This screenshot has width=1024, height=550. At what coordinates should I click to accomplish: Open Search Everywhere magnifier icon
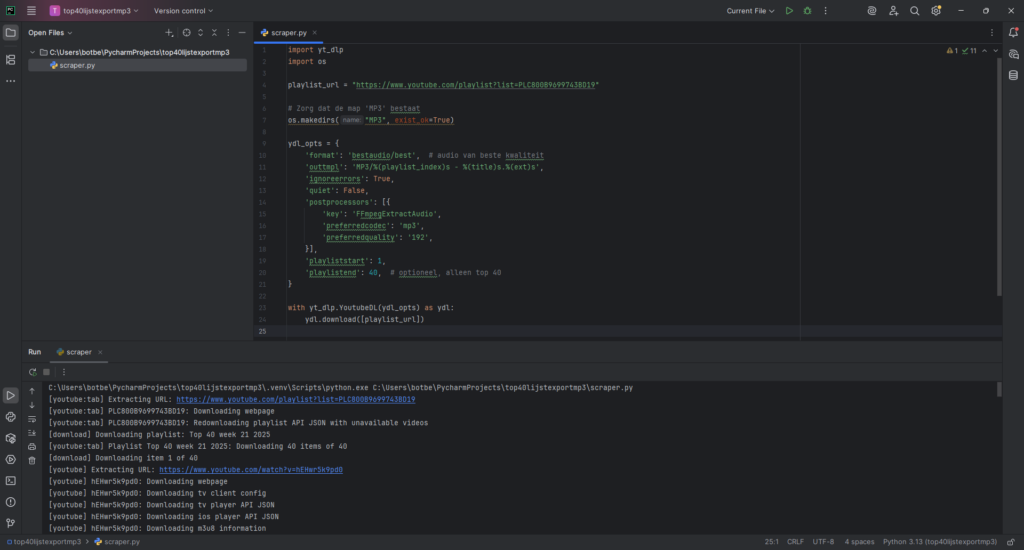(x=914, y=11)
